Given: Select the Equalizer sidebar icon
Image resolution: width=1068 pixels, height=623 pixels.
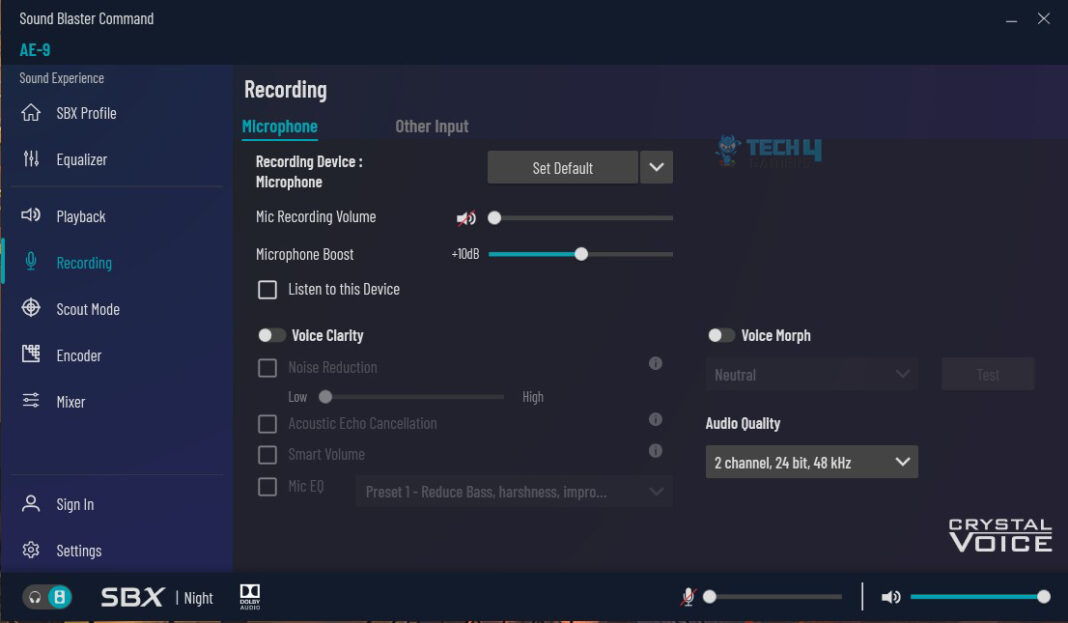Looking at the screenshot, I should [30, 159].
